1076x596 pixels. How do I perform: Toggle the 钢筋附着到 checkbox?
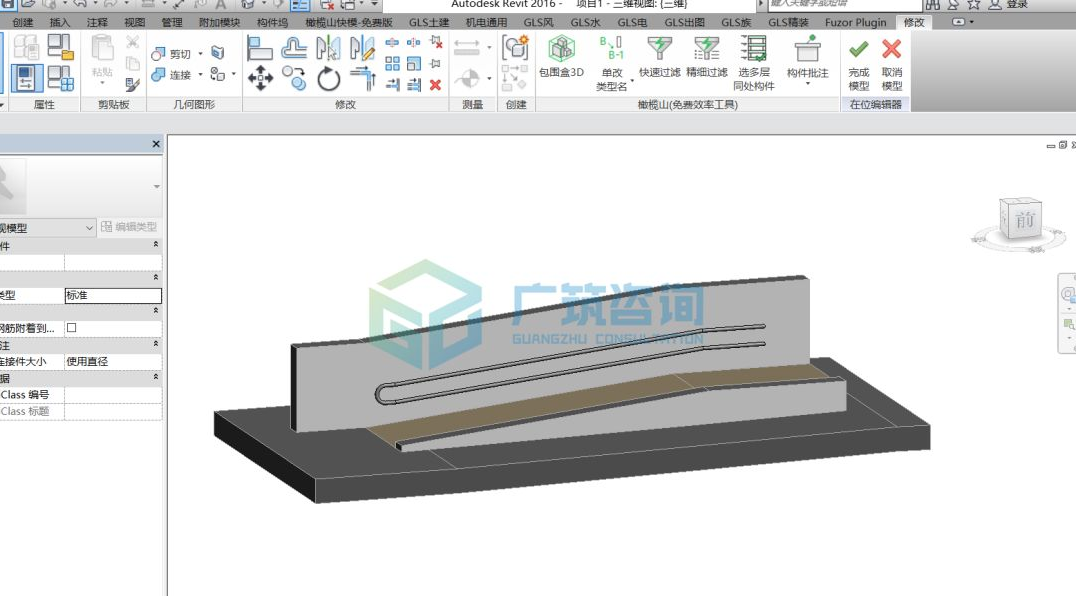coord(71,328)
